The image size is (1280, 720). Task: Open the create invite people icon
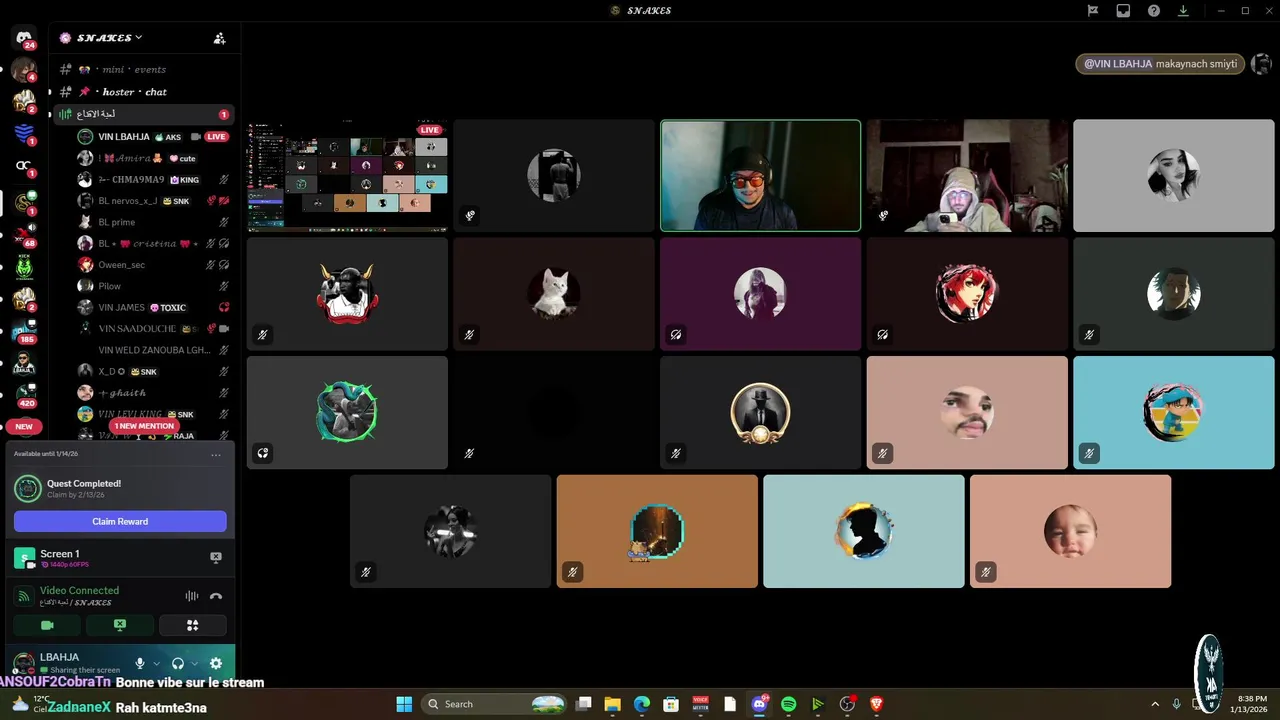click(x=219, y=38)
